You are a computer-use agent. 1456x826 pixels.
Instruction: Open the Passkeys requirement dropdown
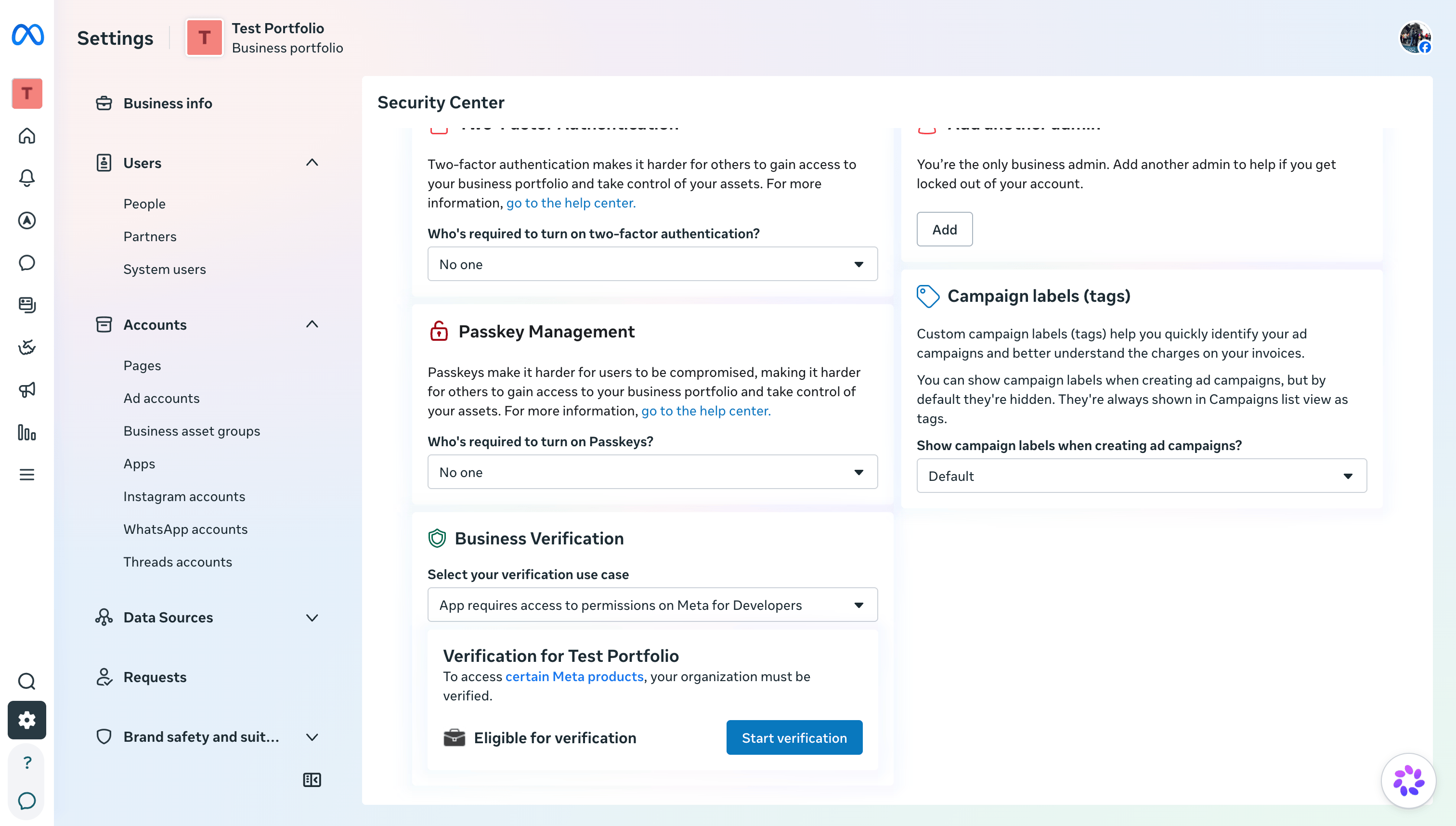click(652, 472)
